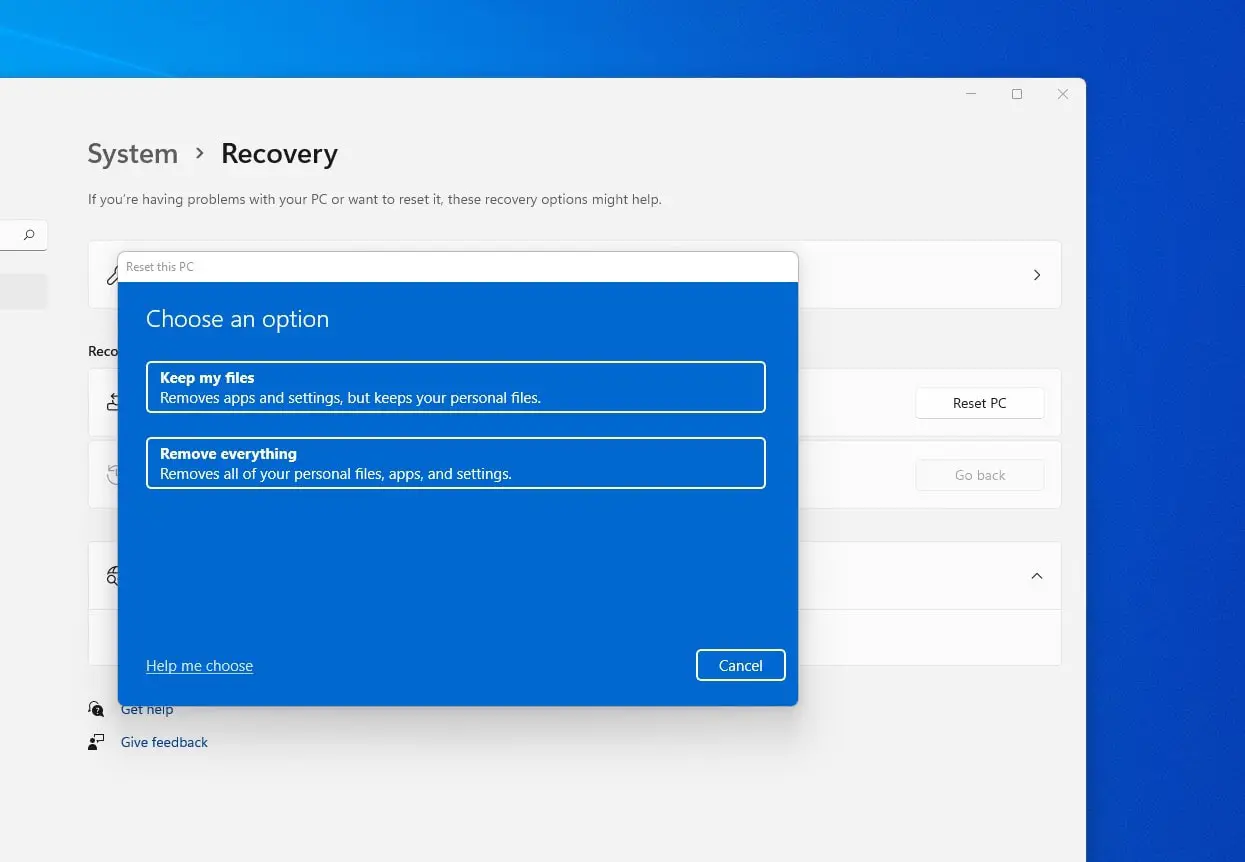Image resolution: width=1245 pixels, height=862 pixels.
Task: Open the Give feedback link
Action: pyautogui.click(x=163, y=742)
